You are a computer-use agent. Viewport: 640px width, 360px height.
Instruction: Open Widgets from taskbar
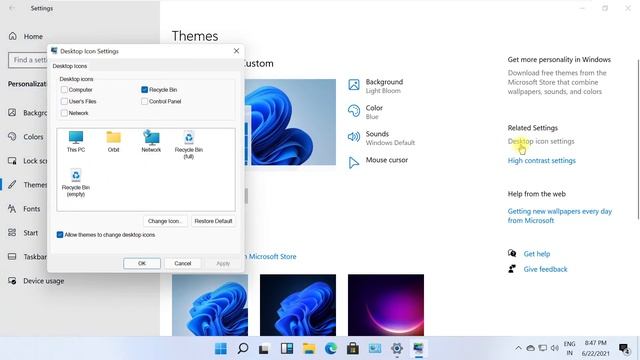tap(287, 349)
